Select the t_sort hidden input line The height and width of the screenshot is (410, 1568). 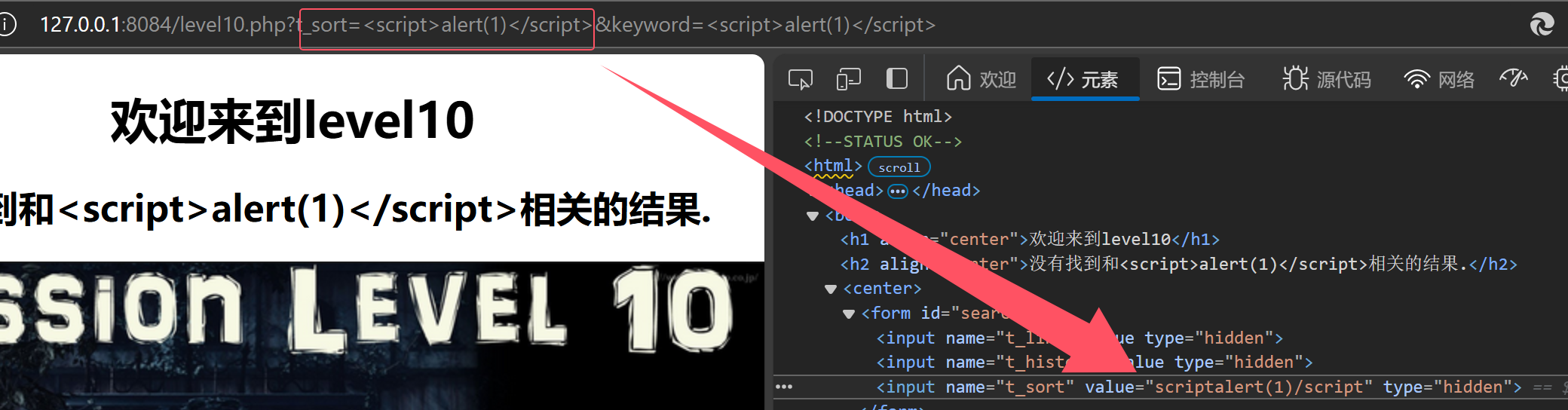[x=1199, y=387]
